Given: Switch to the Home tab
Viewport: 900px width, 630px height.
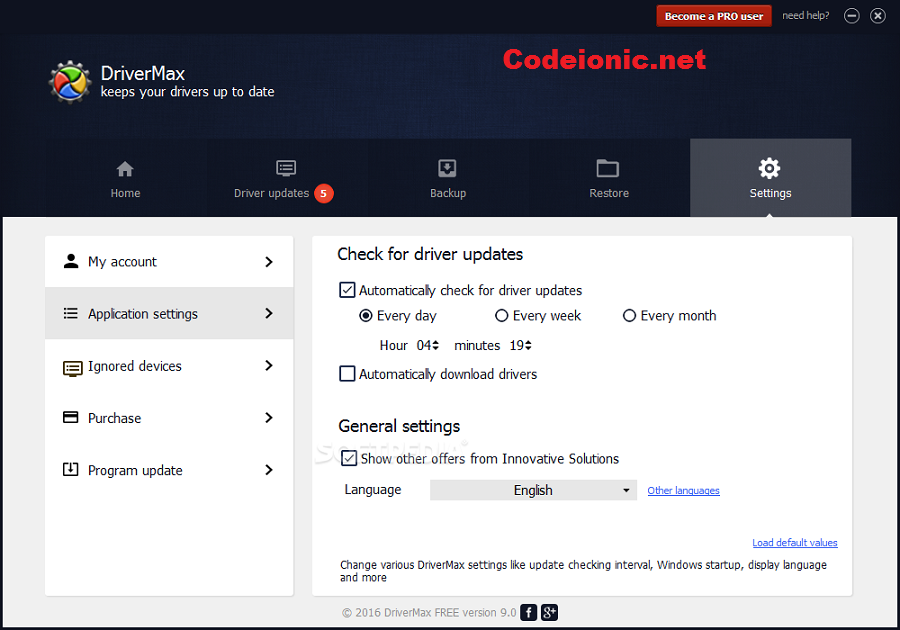Looking at the screenshot, I should pos(125,178).
